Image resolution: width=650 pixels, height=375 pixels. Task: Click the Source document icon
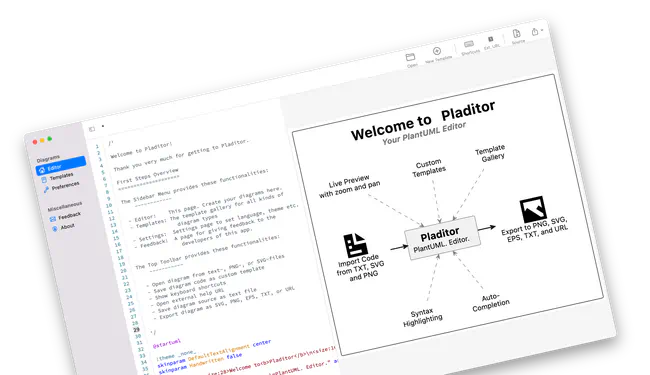click(x=516, y=34)
